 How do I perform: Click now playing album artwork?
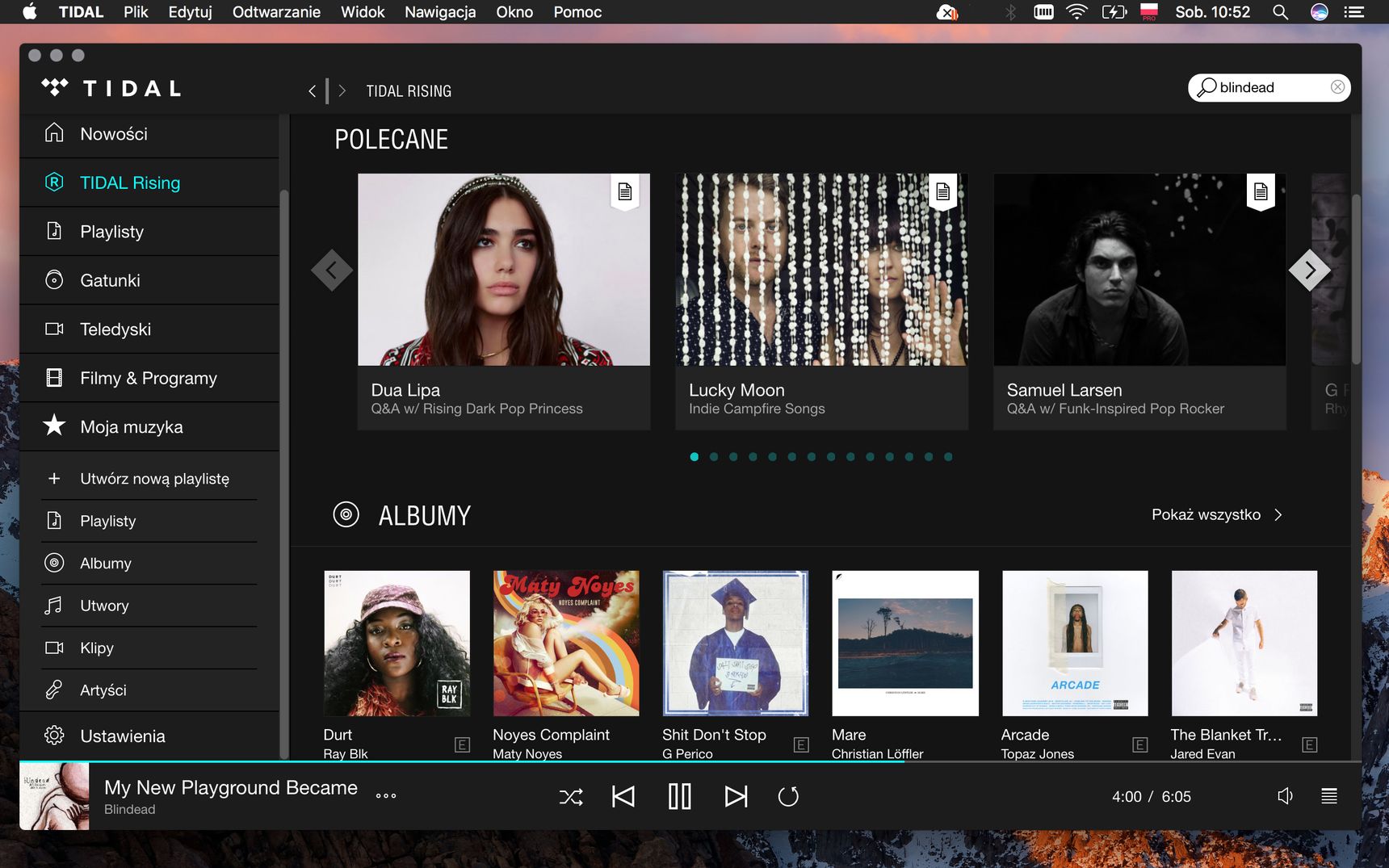pos(54,796)
